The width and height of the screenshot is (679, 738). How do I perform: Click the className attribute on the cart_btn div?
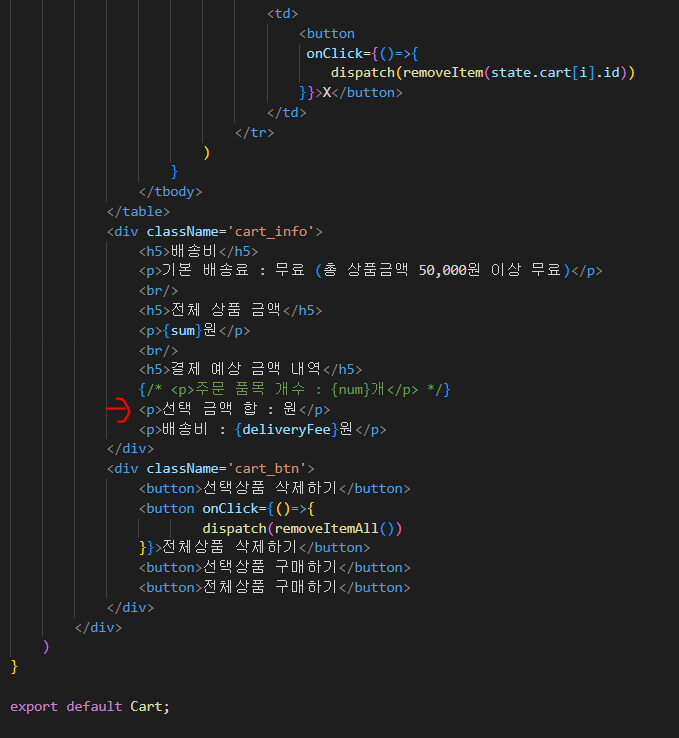point(183,469)
